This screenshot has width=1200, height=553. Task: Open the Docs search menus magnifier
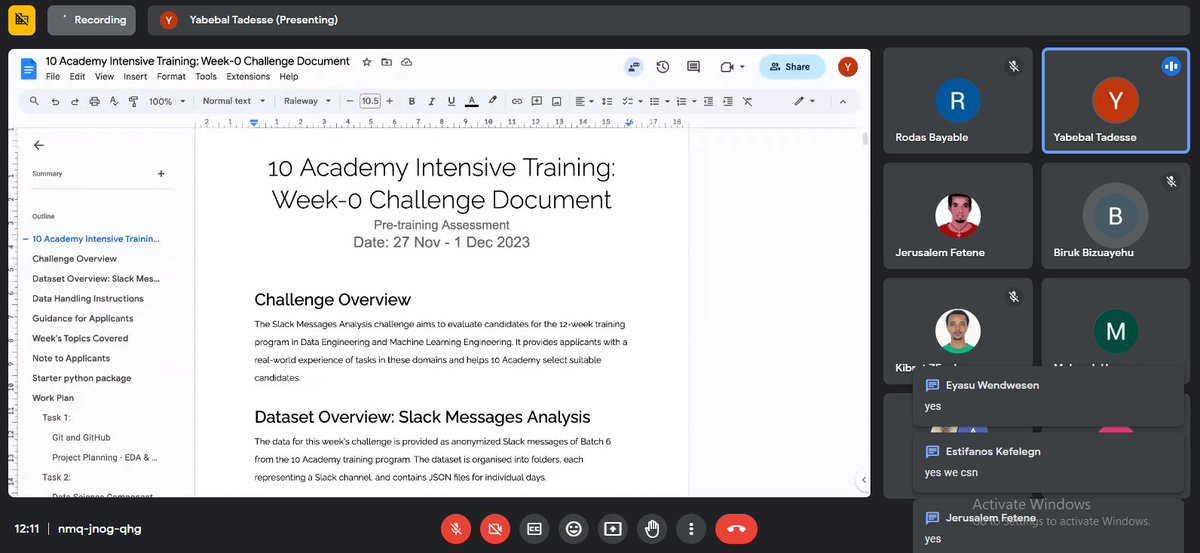point(34,101)
